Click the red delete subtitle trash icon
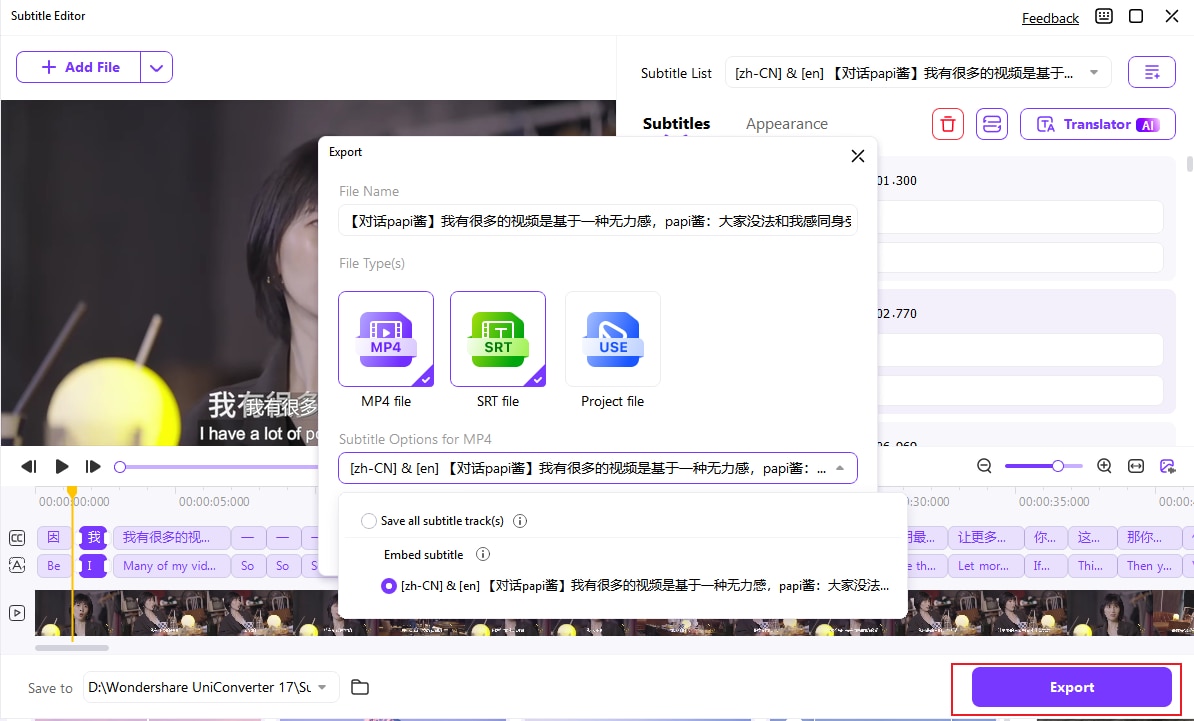 [x=947, y=124]
